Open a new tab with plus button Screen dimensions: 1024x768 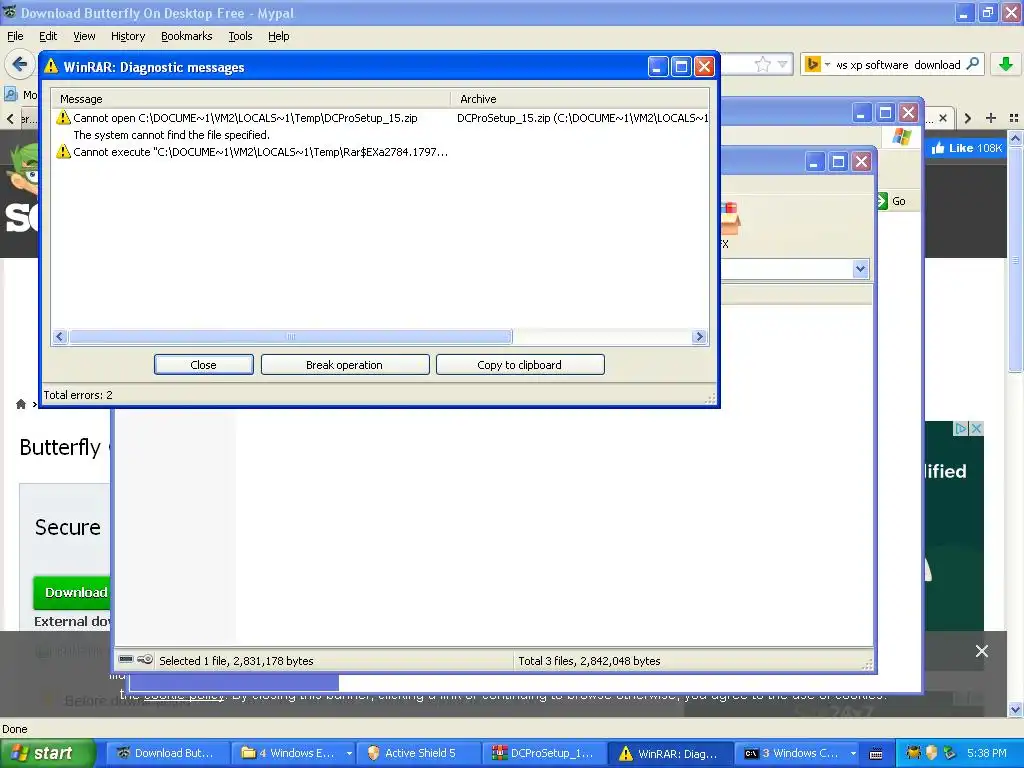[991, 118]
